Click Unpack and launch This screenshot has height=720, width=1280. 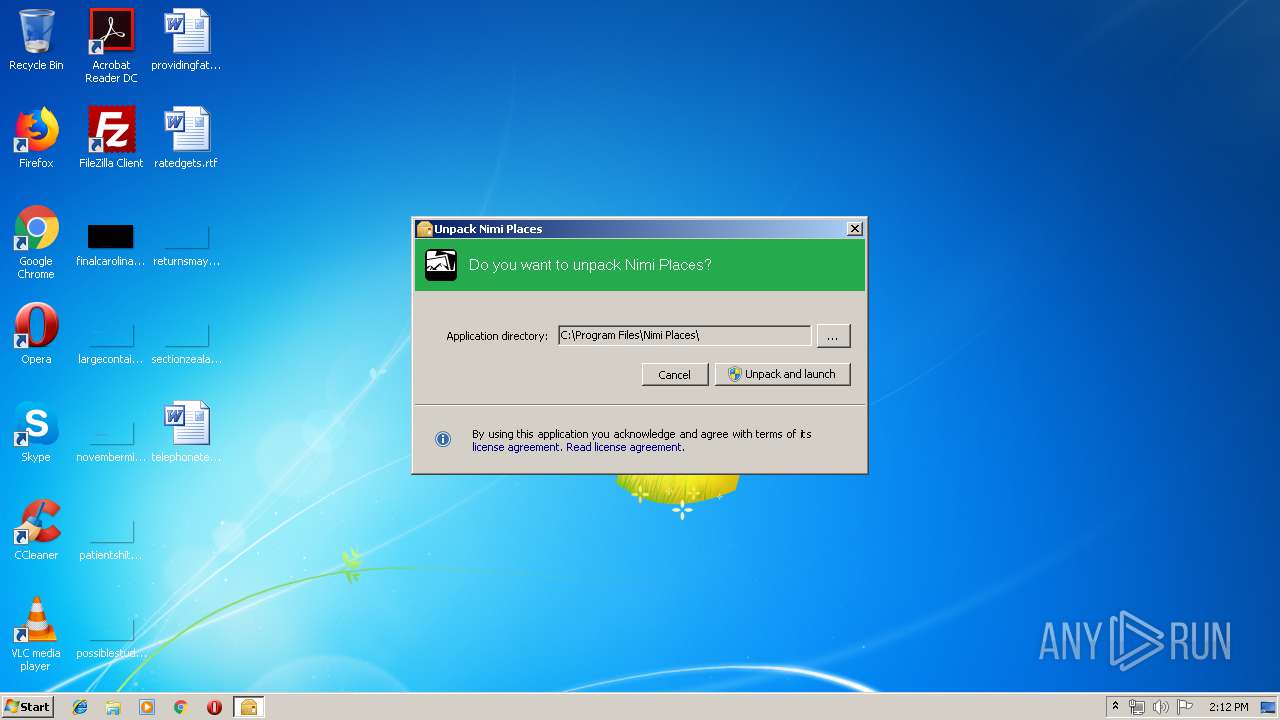[782, 374]
